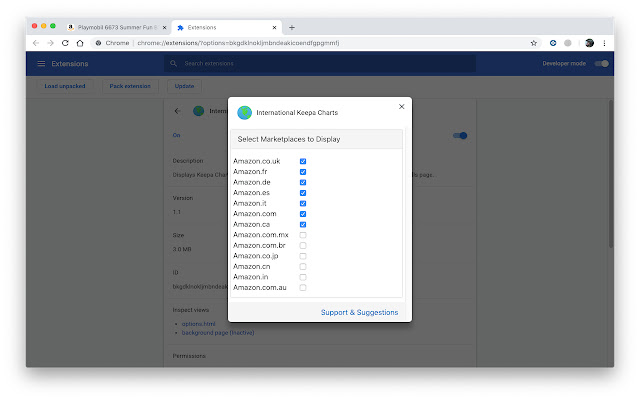Select the Extensions browser tab

225,27
